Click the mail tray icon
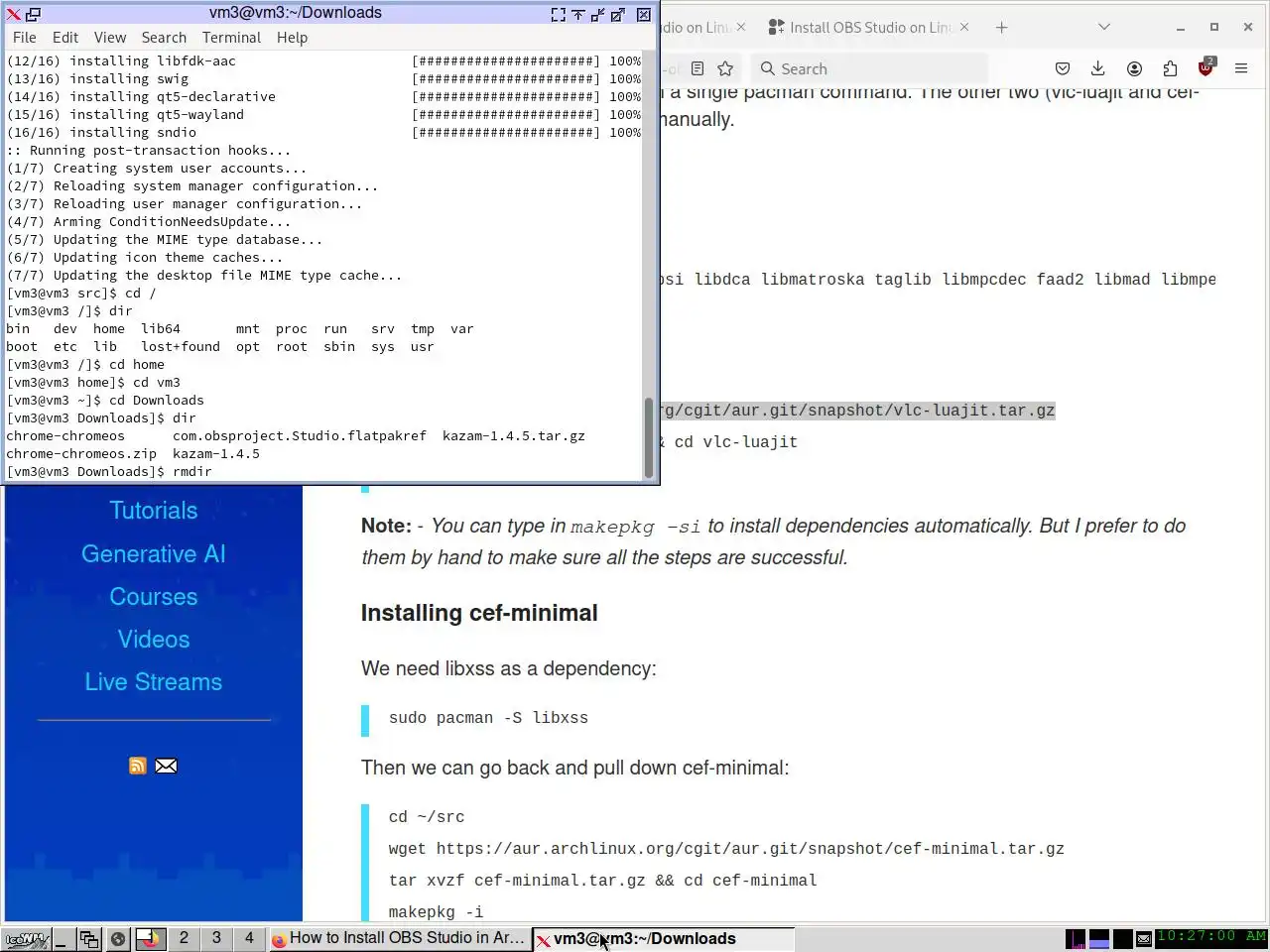This screenshot has height=952, width=1270. coord(1144,939)
